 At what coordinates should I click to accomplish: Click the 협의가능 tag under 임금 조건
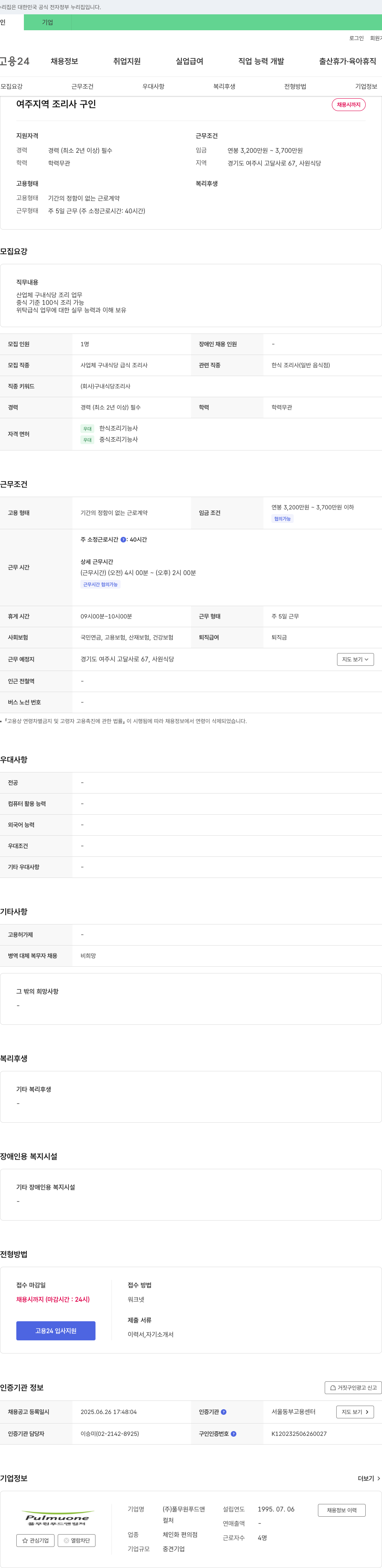(x=282, y=519)
